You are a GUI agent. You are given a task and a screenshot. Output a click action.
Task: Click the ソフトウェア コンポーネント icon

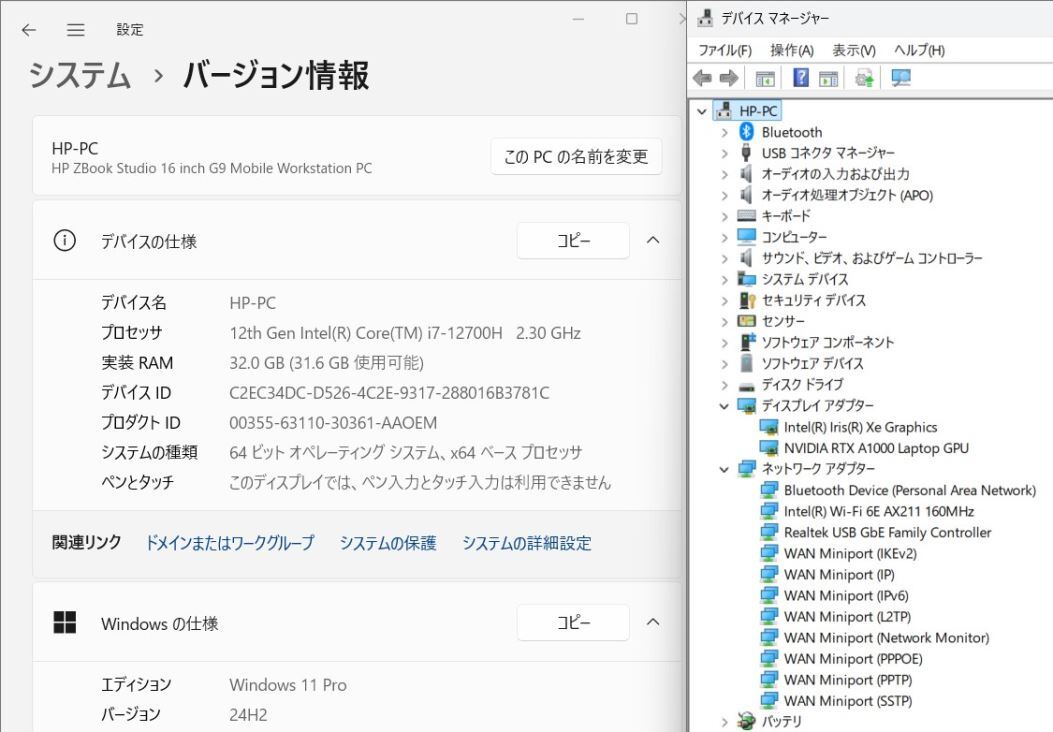click(747, 342)
